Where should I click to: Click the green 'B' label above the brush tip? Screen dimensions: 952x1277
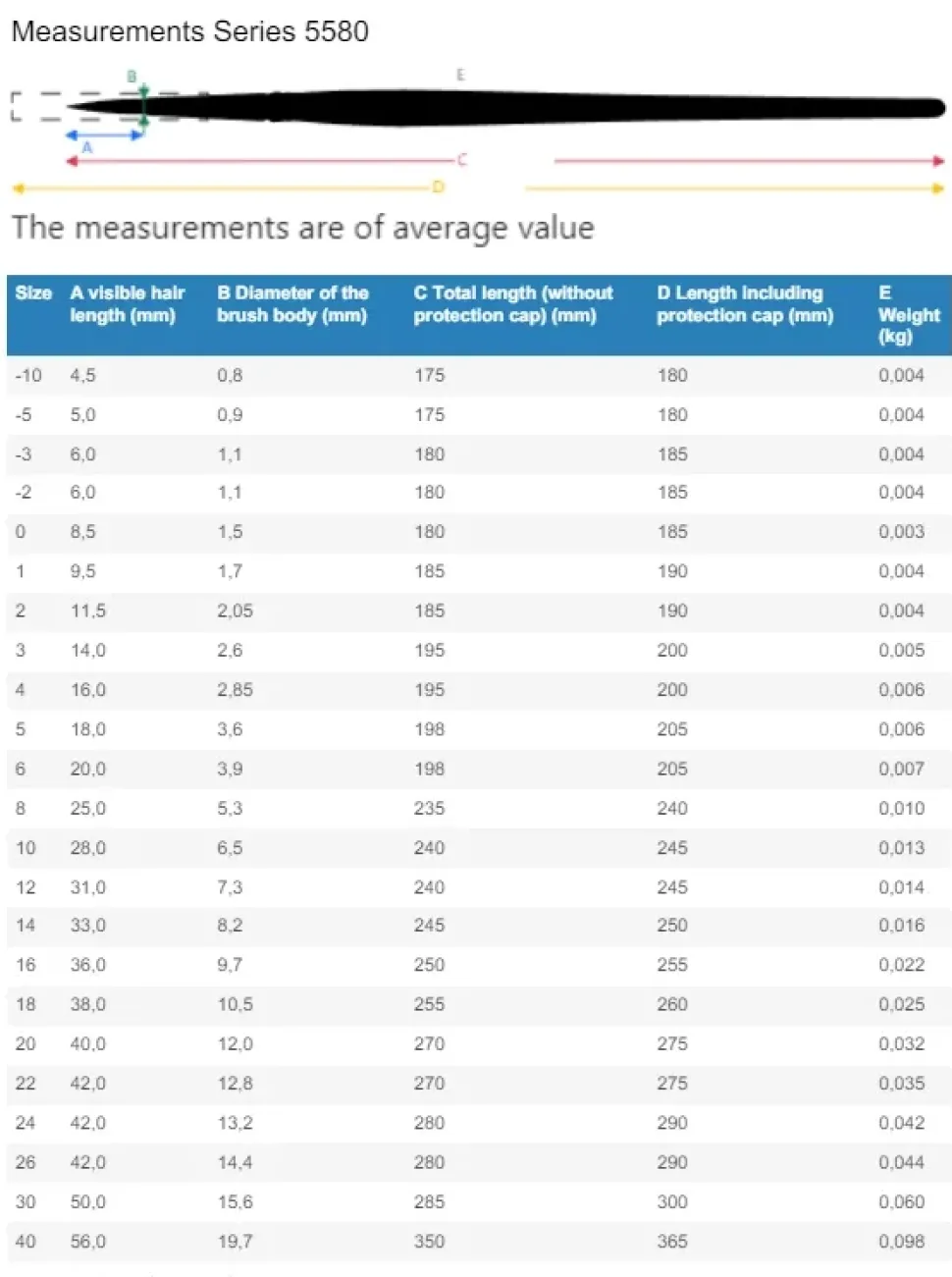(x=132, y=77)
